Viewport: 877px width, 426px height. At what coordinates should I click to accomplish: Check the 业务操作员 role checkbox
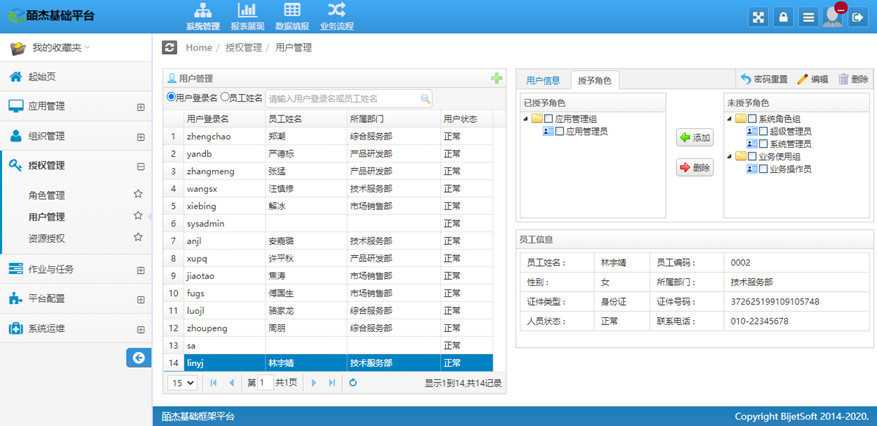[763, 169]
